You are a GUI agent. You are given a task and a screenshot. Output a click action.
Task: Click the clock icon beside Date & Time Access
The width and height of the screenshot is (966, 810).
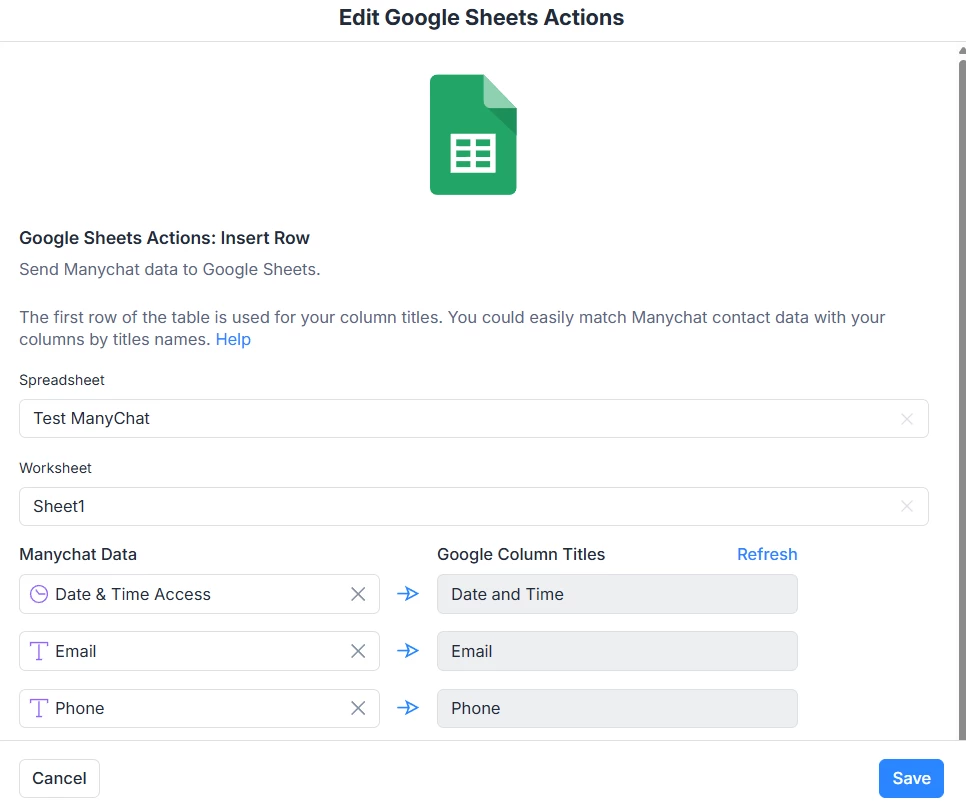pyautogui.click(x=39, y=594)
